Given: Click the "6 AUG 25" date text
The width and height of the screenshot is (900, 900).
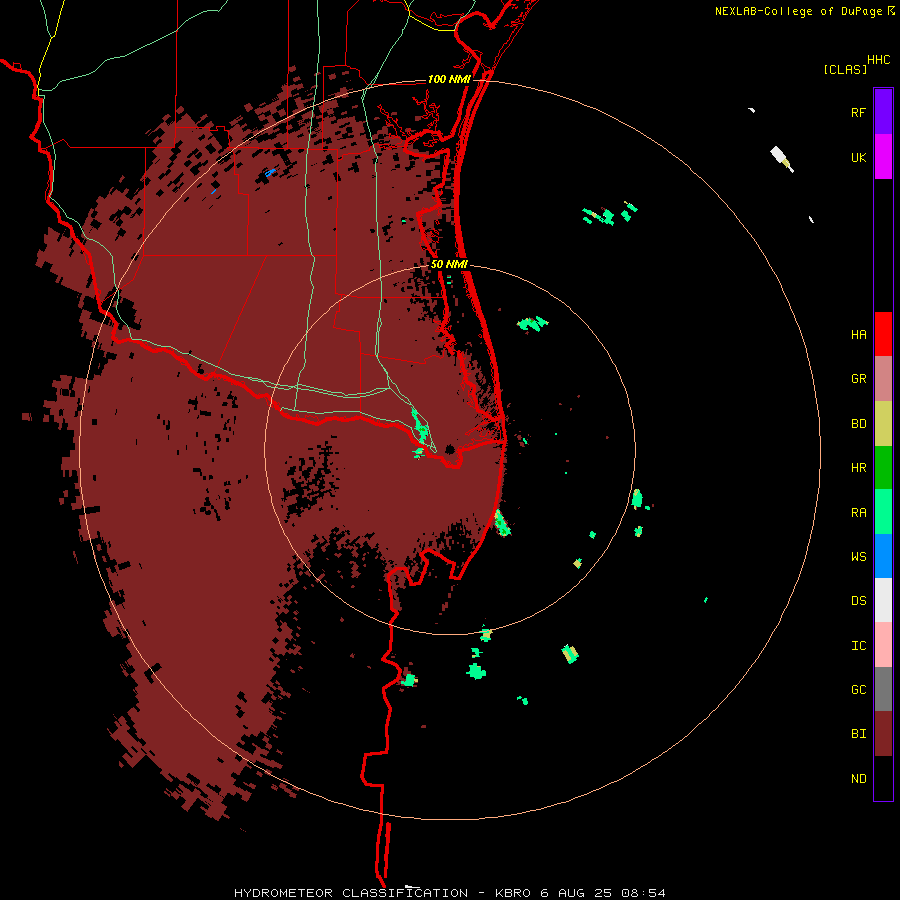Looking at the screenshot, I should pos(578,893).
